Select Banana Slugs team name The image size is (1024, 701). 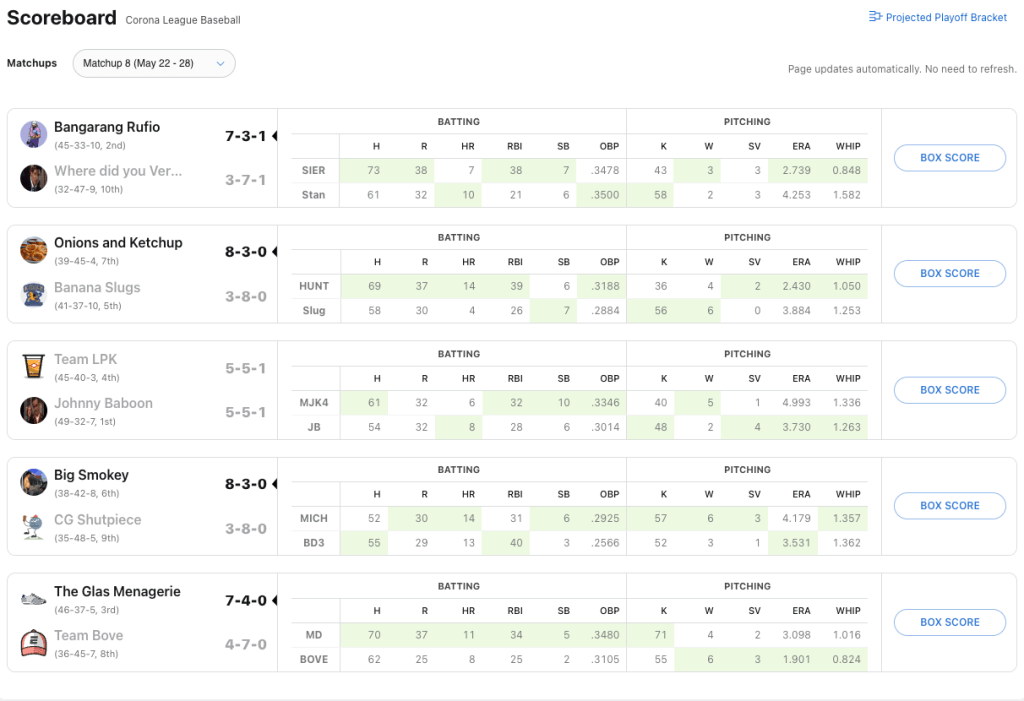(97, 287)
